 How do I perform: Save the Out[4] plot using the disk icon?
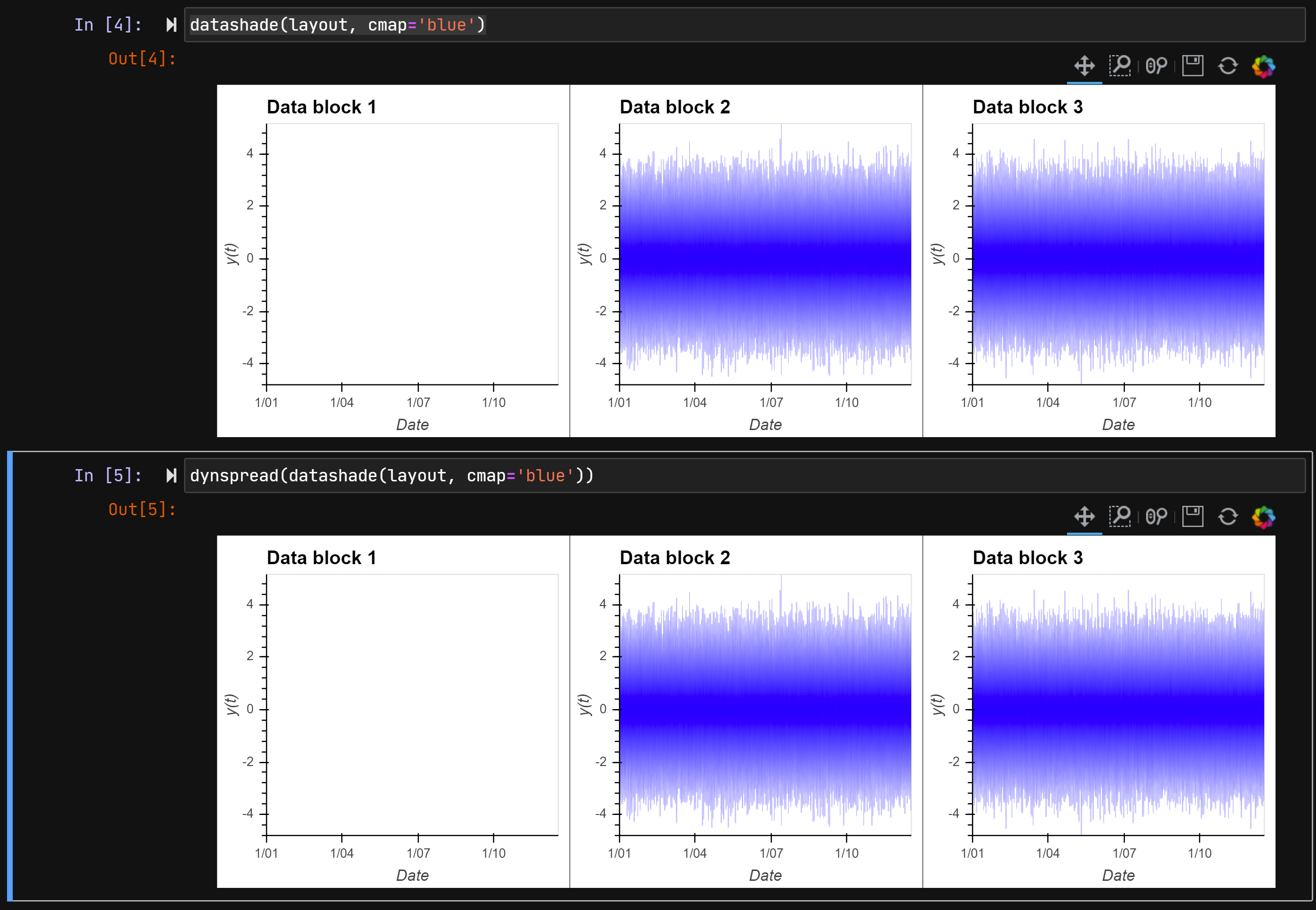click(x=1192, y=65)
